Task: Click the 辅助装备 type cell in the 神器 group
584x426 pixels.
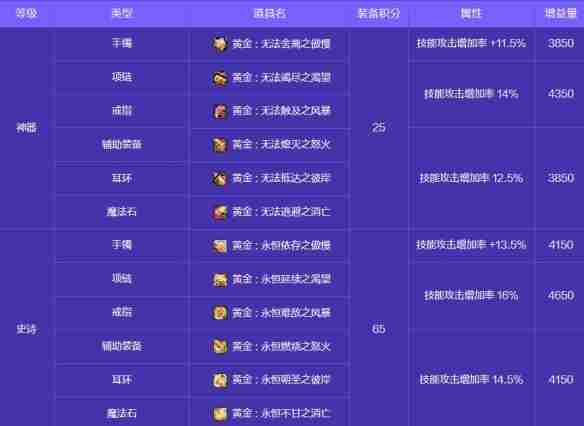Action: (122, 144)
